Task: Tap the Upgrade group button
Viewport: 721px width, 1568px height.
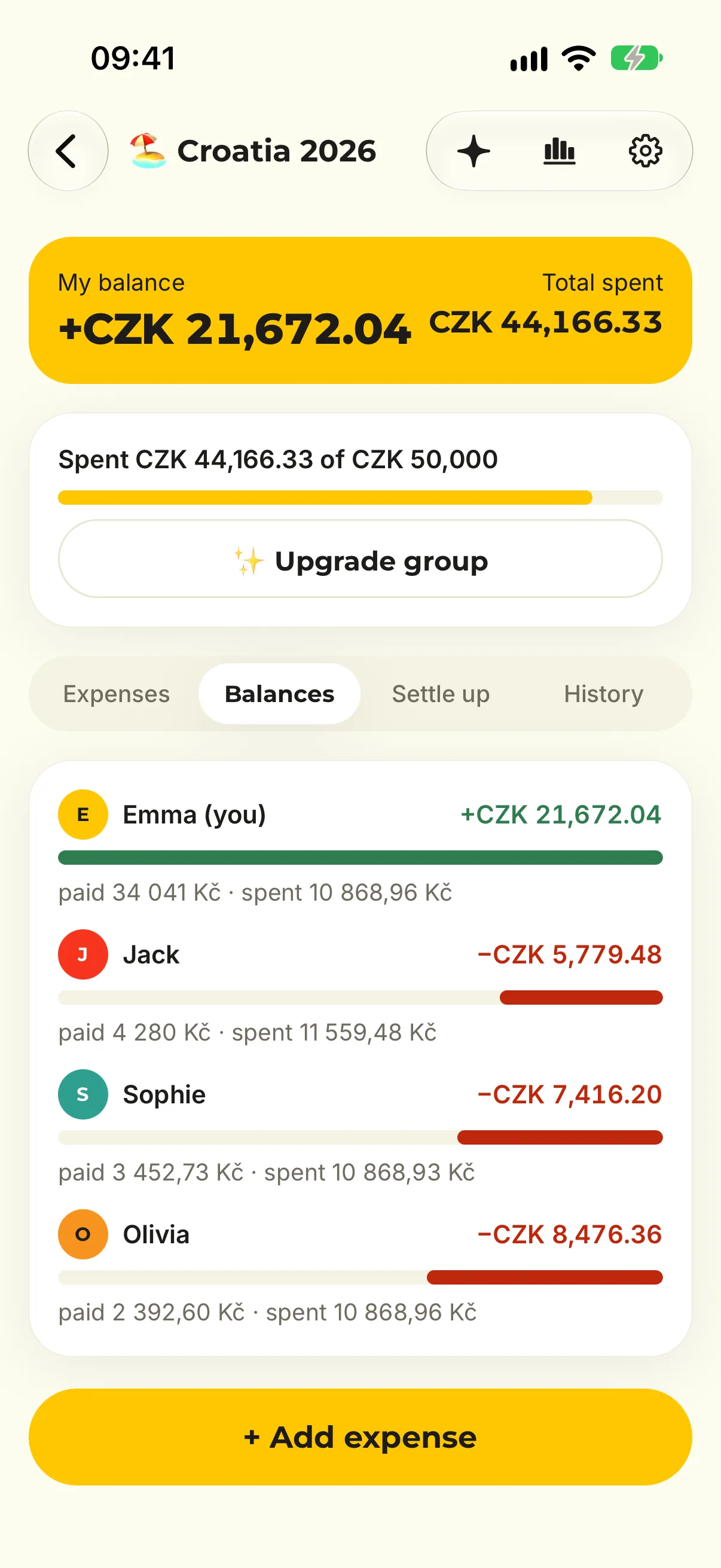Action: click(360, 559)
